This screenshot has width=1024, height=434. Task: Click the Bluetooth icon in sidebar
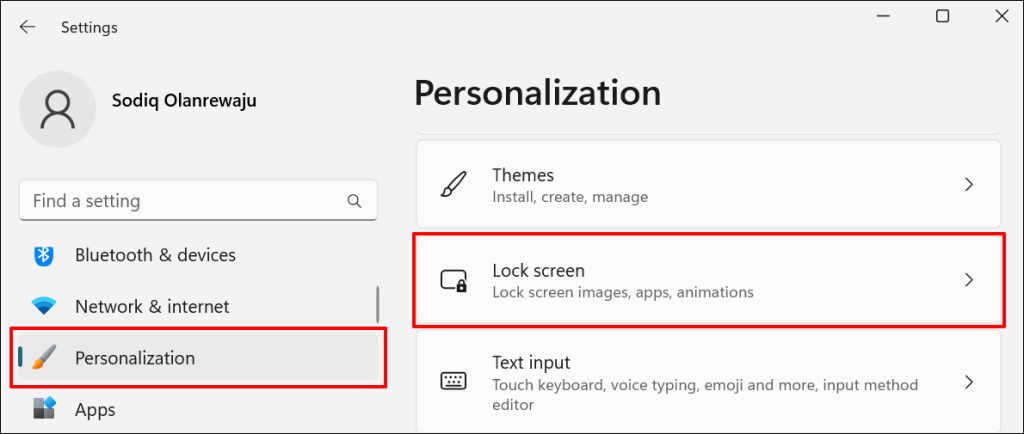[44, 255]
